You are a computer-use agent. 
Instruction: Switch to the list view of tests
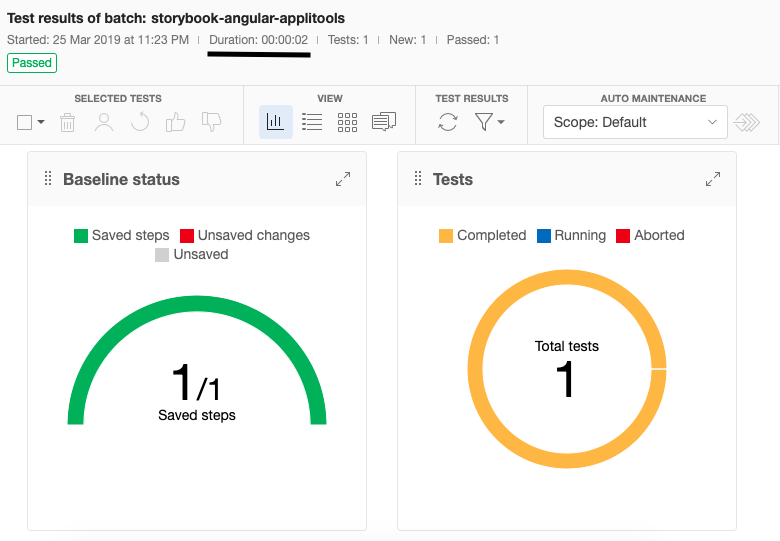312,122
